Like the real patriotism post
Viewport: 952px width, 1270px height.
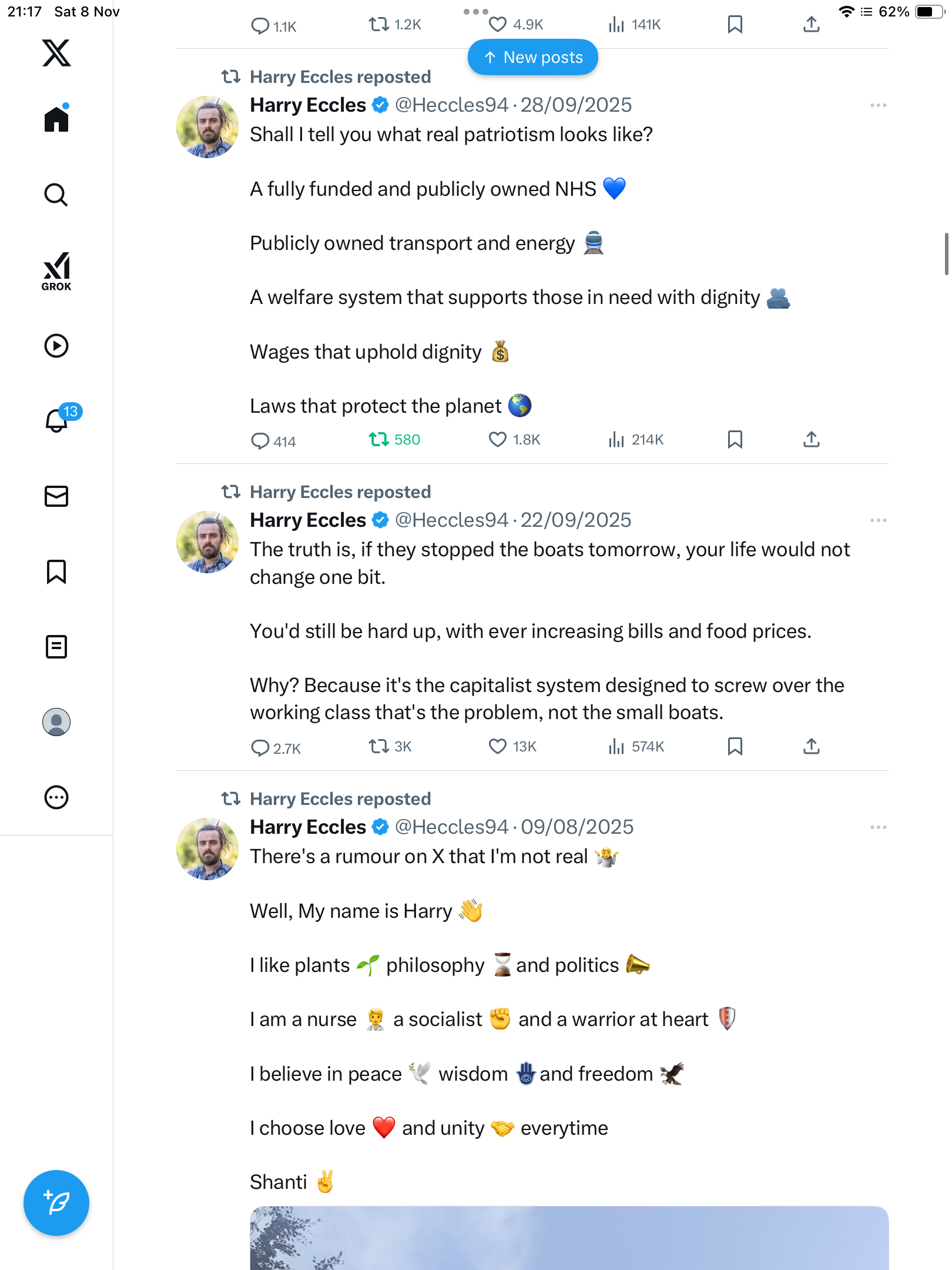coord(498,440)
